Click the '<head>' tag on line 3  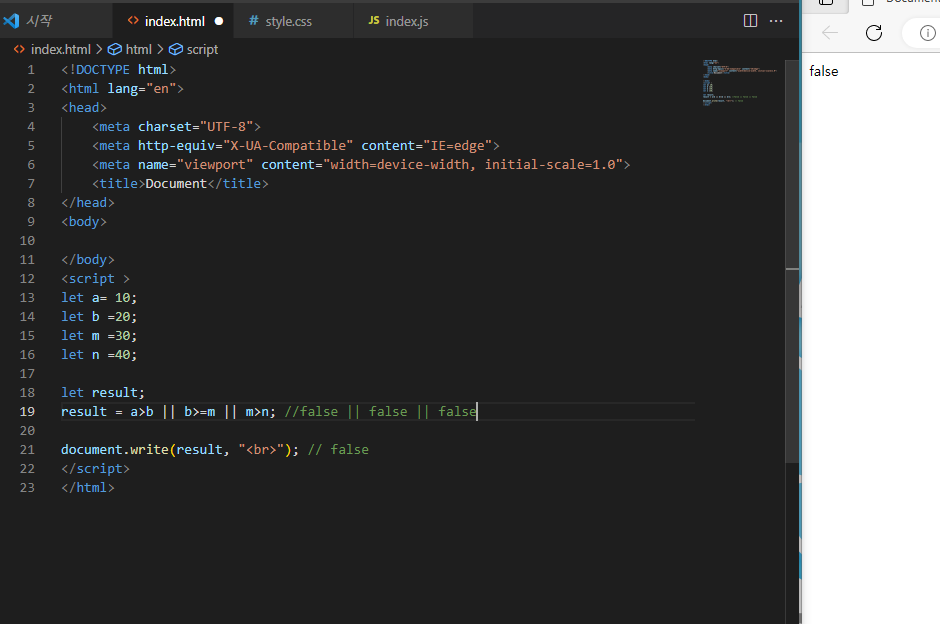(84, 108)
